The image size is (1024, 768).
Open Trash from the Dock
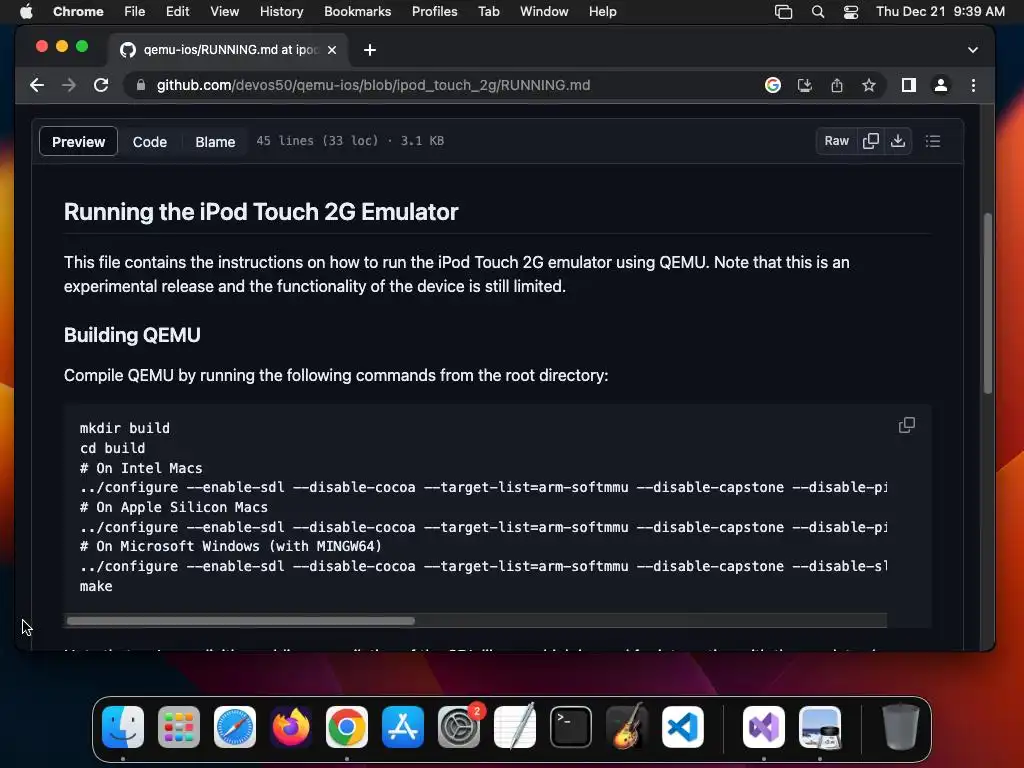tap(901, 727)
